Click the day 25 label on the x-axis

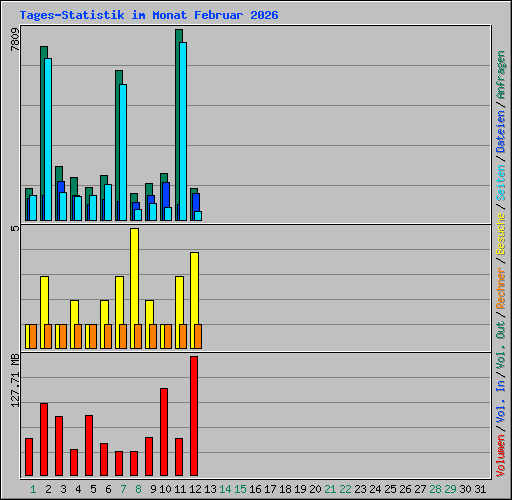click(390, 489)
